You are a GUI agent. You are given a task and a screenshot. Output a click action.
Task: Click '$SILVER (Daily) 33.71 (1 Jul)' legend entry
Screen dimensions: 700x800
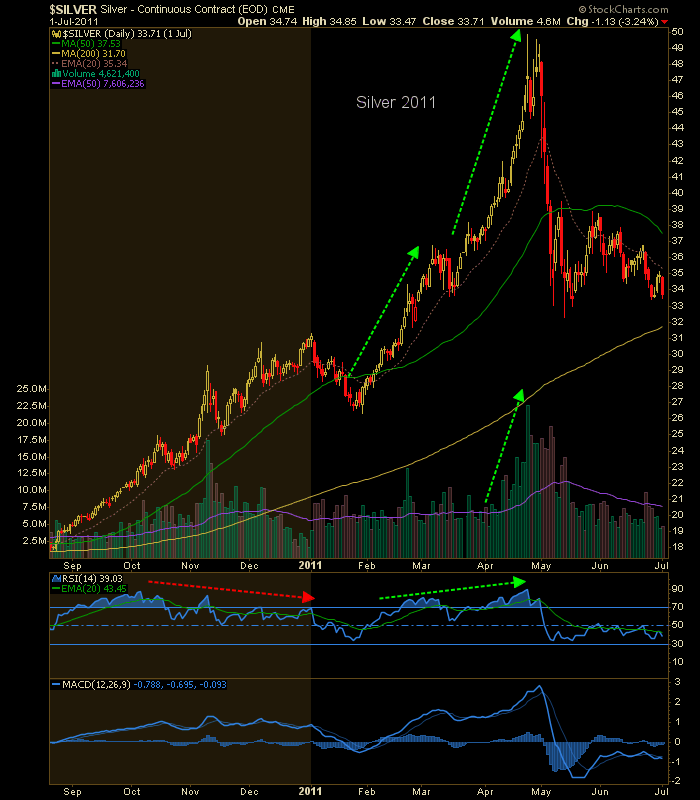pyautogui.click(x=127, y=34)
